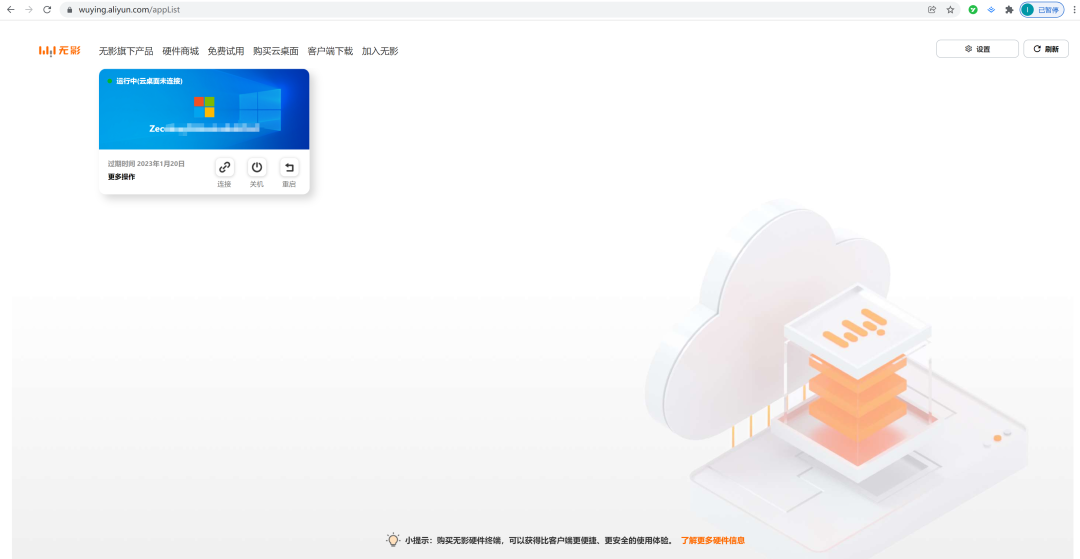Click the refresh (刷新) button
This screenshot has height=559, width=1080.
point(1046,49)
